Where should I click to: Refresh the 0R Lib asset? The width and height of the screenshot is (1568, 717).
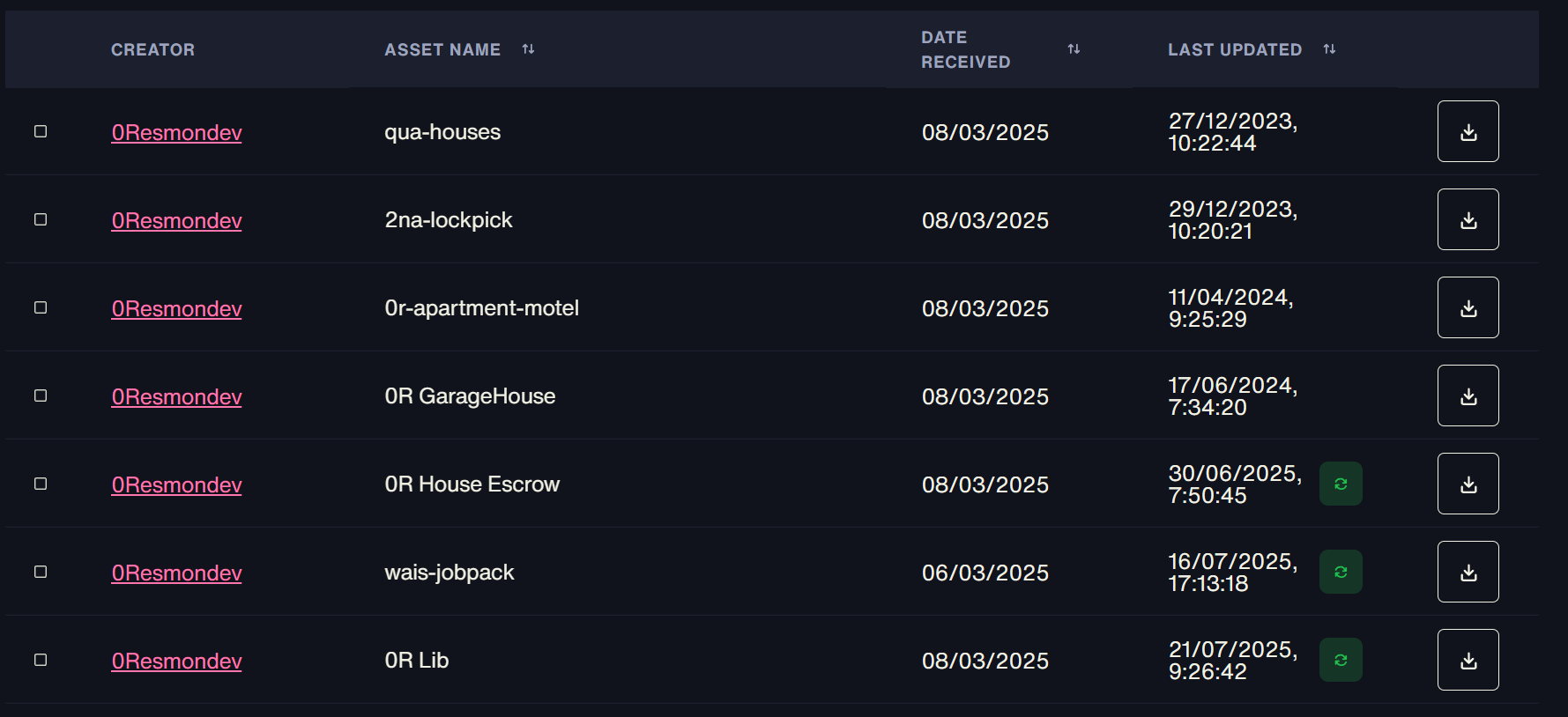coord(1341,660)
